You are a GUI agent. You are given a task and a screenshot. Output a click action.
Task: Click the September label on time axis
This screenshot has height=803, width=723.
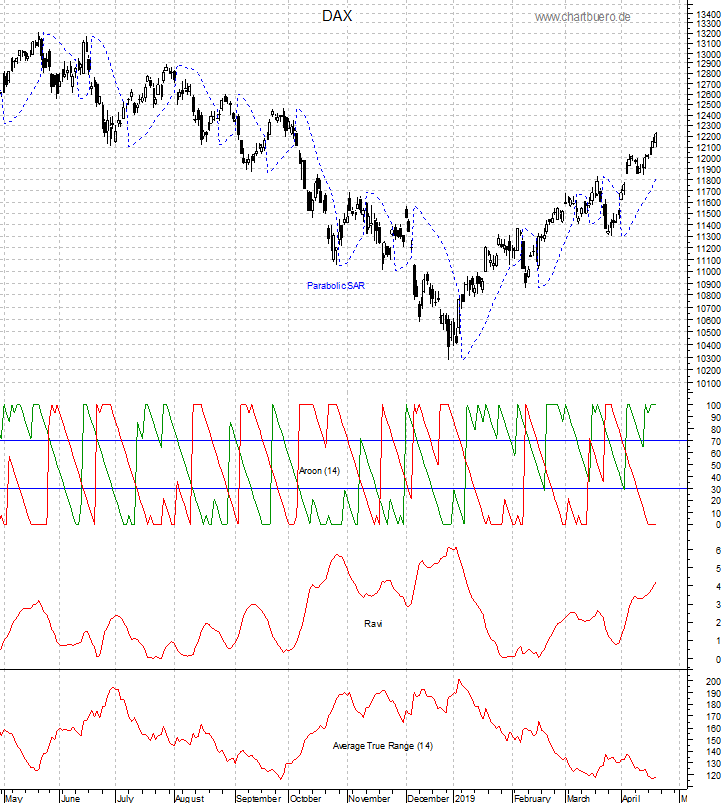coord(259,798)
